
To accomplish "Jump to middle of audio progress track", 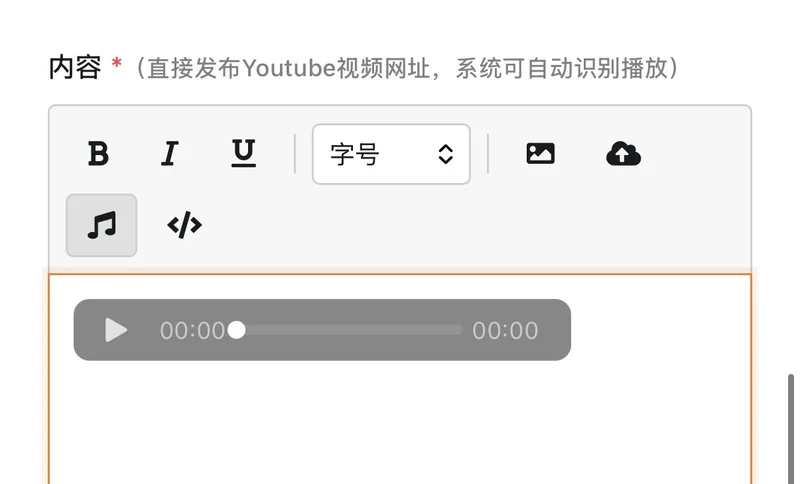I will [x=349, y=330].
